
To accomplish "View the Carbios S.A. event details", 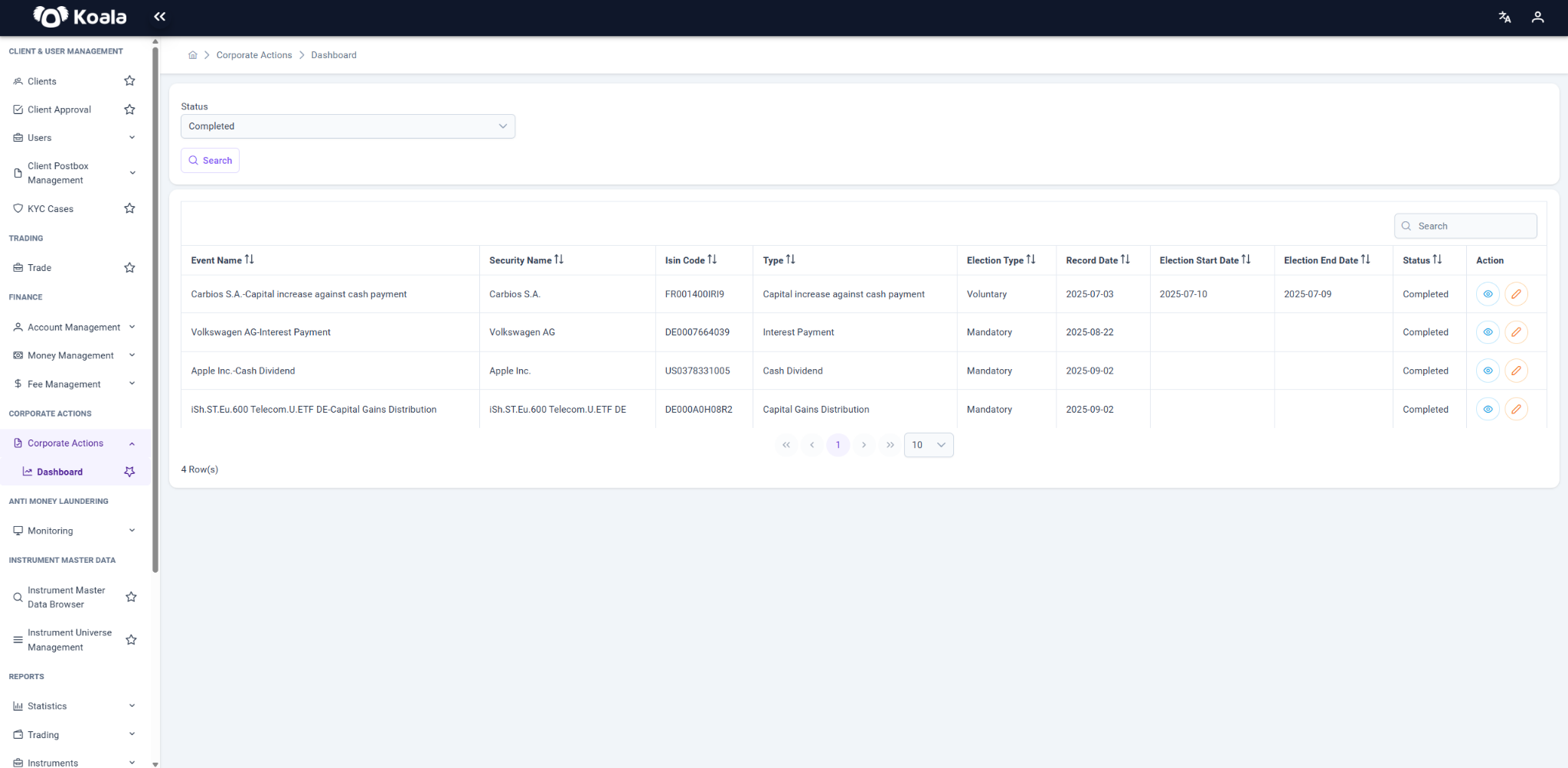I will point(1488,294).
